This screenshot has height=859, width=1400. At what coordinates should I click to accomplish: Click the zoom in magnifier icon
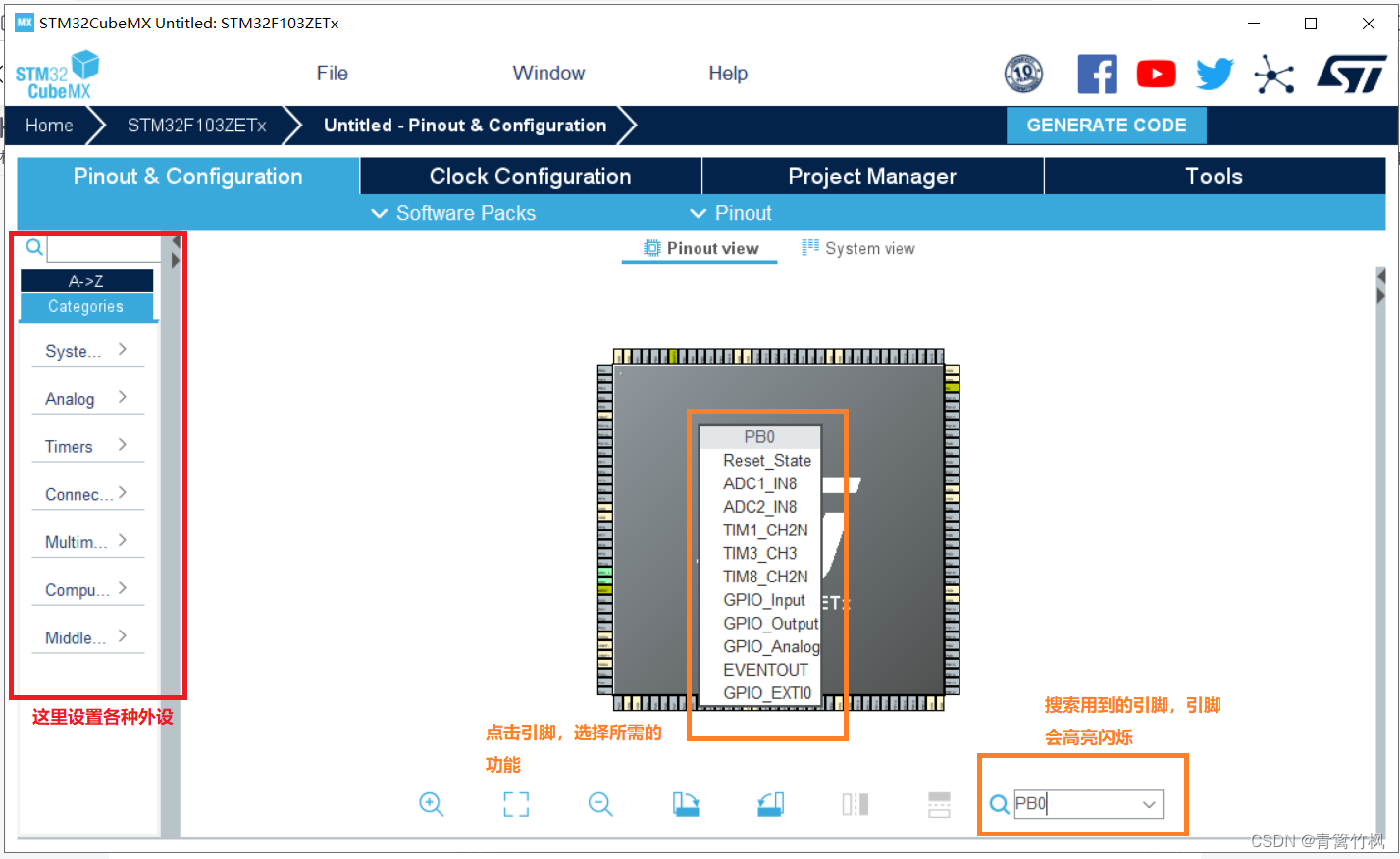(432, 804)
